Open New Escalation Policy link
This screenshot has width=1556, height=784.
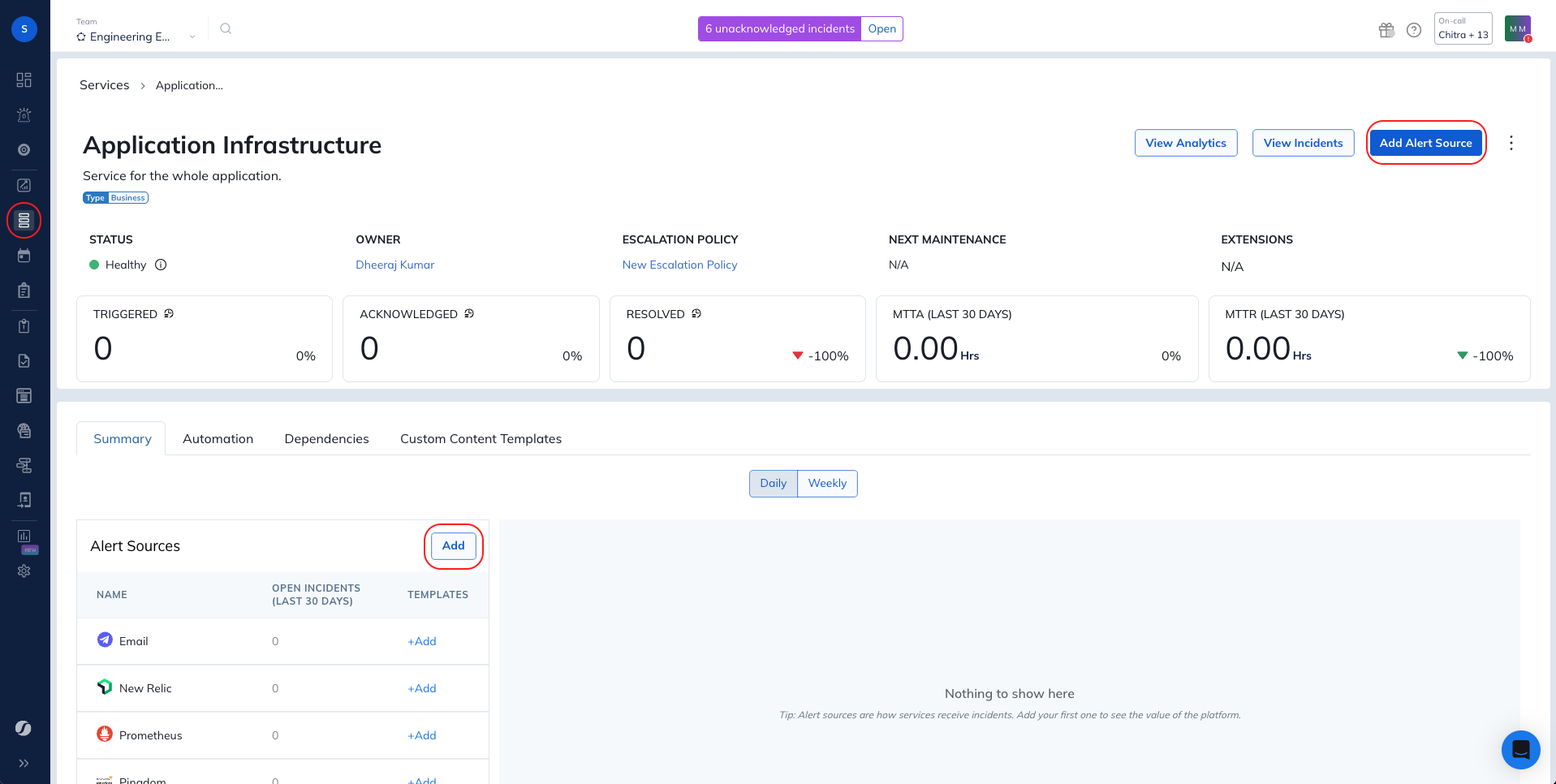(x=679, y=265)
